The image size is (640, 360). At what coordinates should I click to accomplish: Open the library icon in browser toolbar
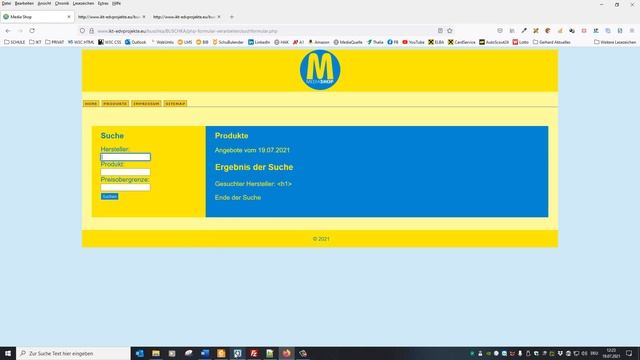click(x=512, y=31)
